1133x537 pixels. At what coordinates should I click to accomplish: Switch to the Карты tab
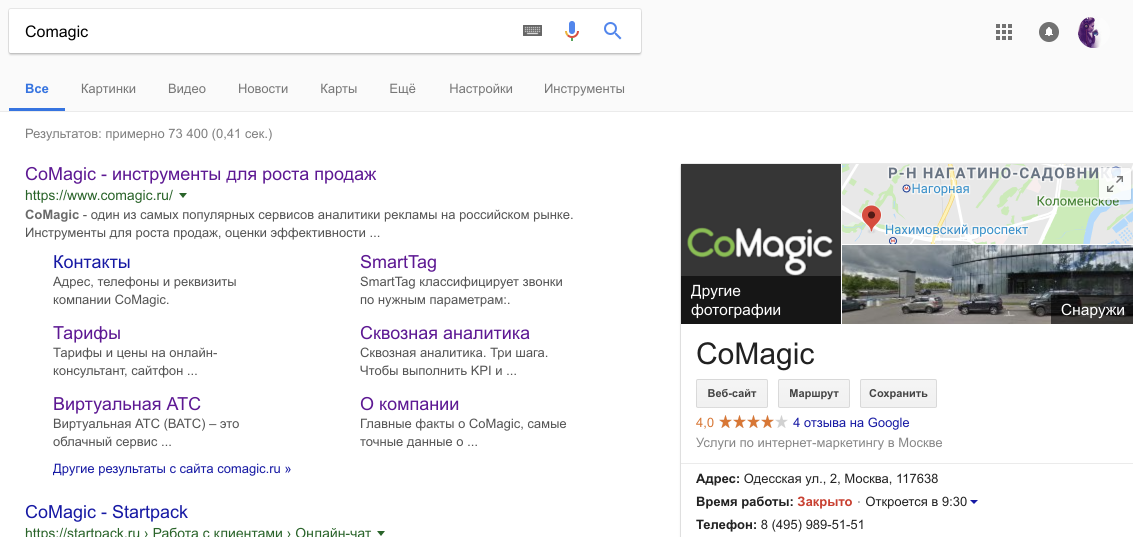pos(338,89)
